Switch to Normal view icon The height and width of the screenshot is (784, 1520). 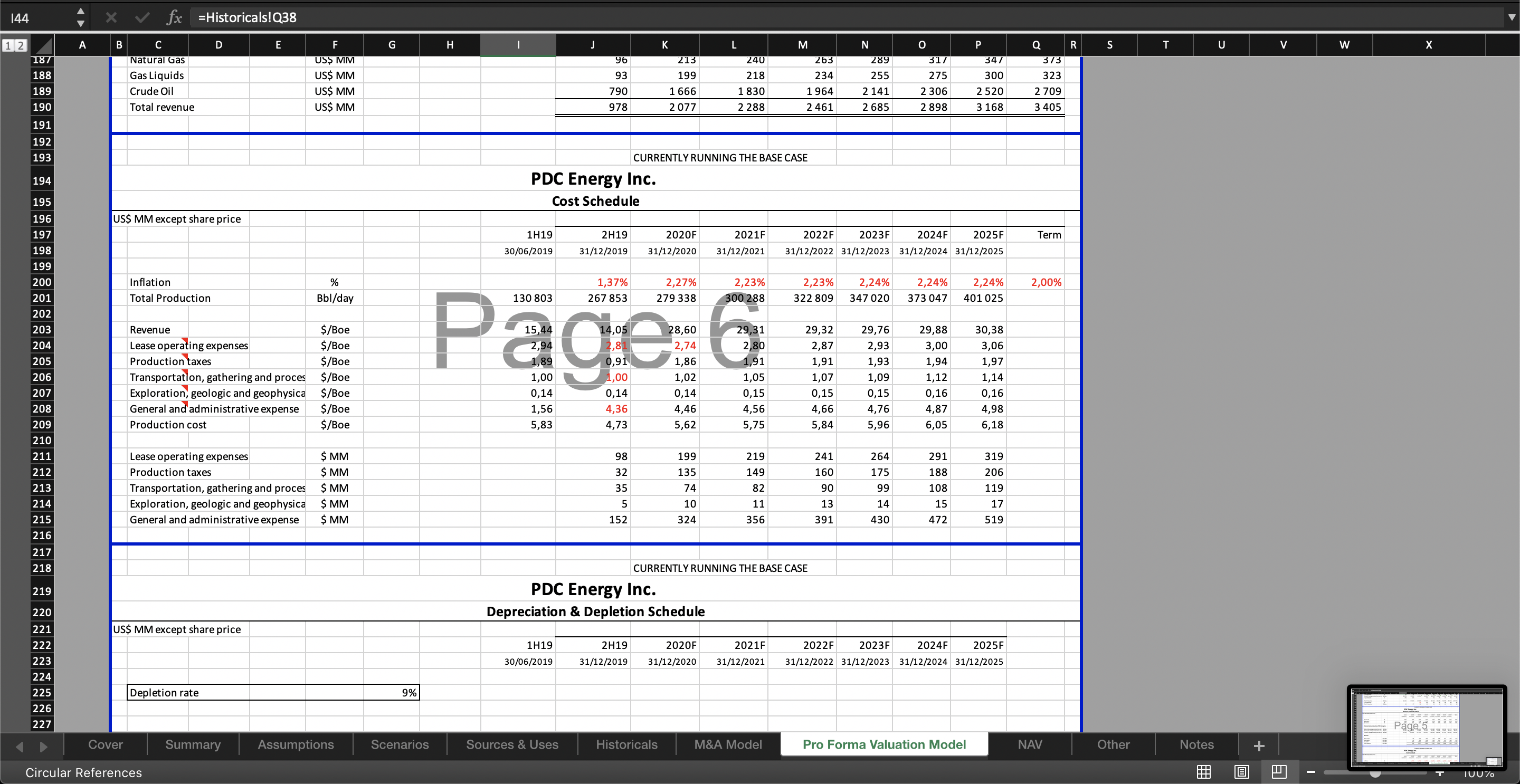click(1204, 772)
